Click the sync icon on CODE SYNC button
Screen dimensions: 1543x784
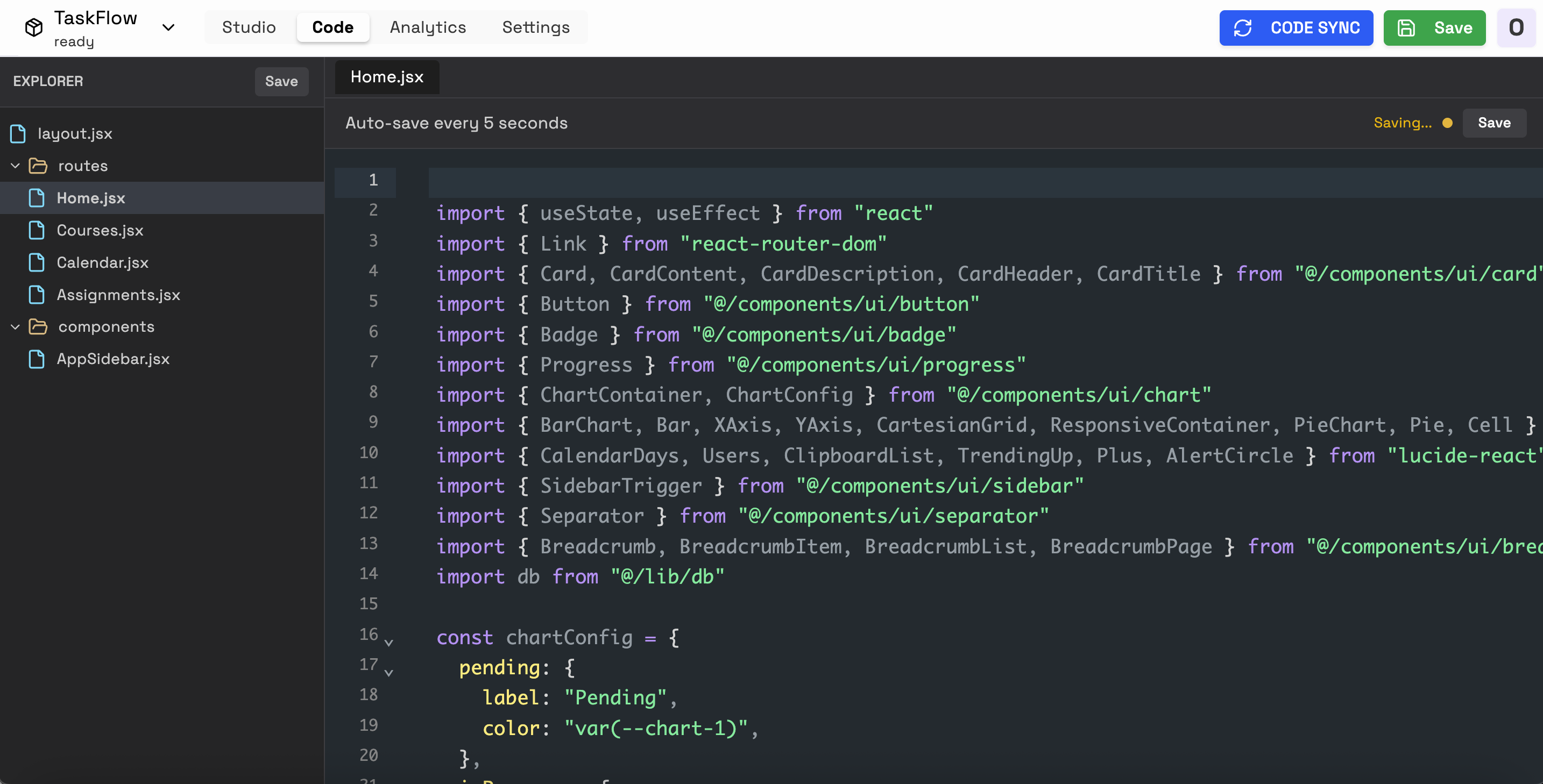click(x=1243, y=27)
